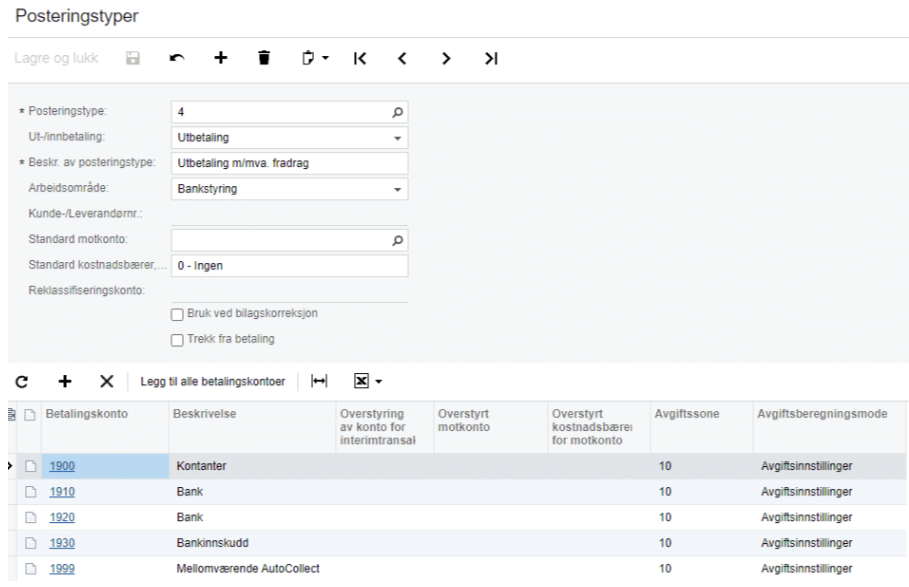Go to first record

click(x=360, y=58)
